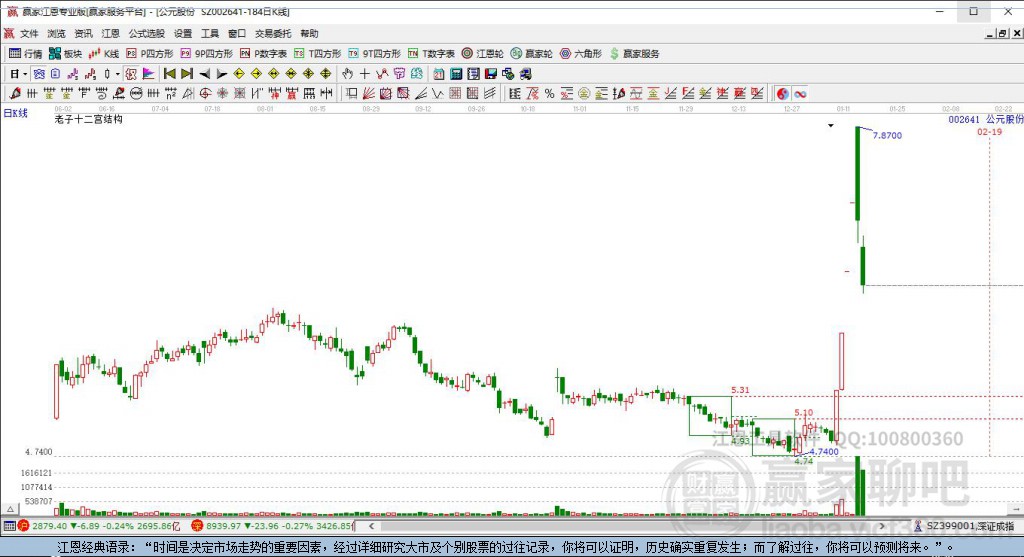
Task: Click the 行情 toolbar button
Action: (25, 54)
